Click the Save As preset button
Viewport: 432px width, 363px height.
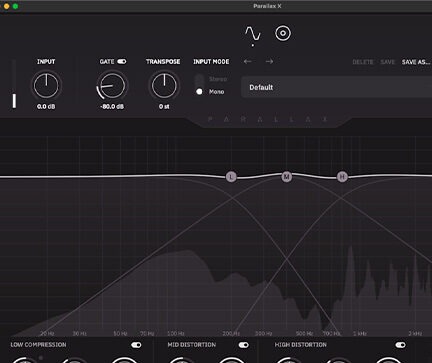[416, 62]
